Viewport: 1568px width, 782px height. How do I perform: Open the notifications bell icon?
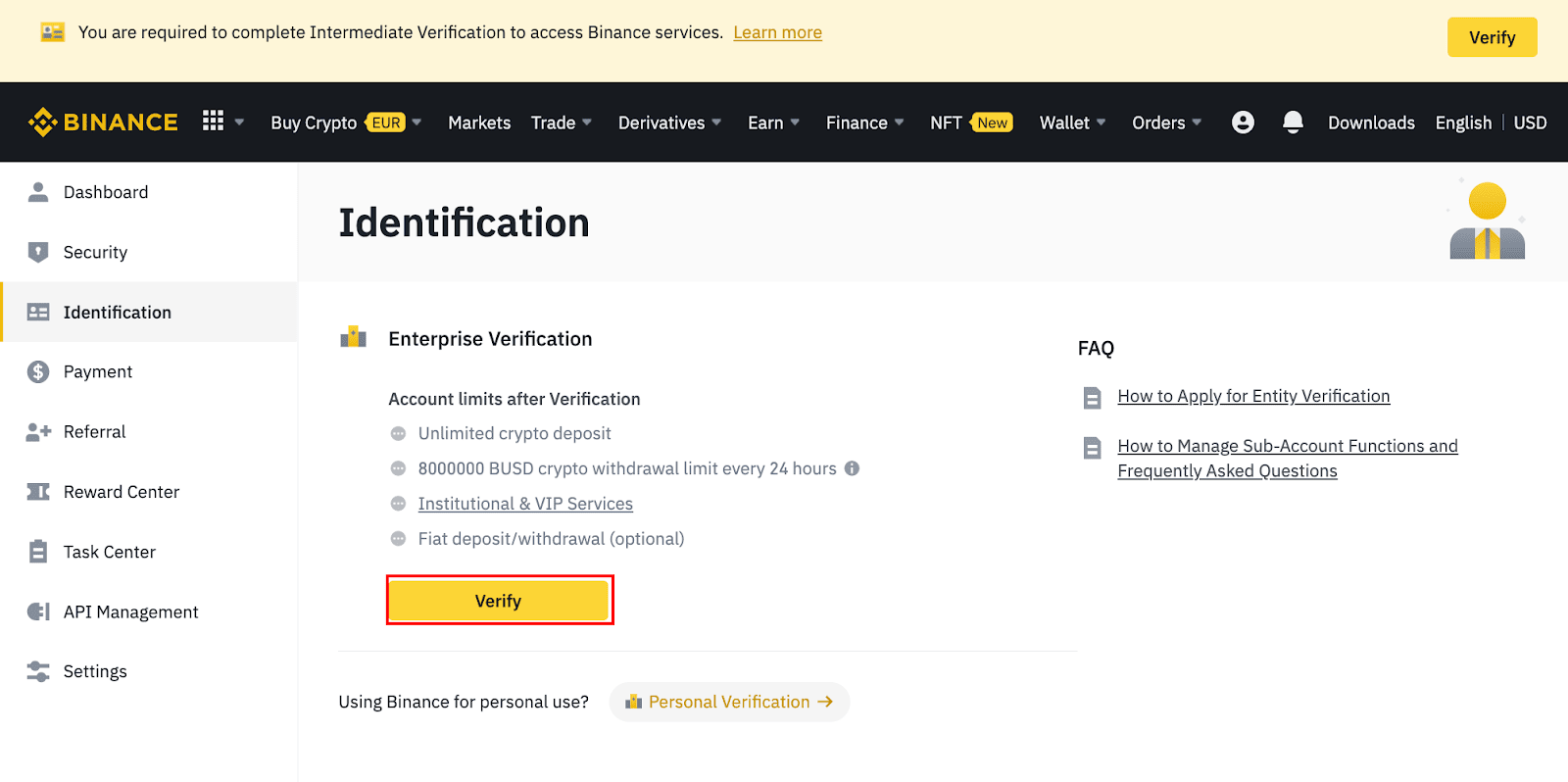(x=1293, y=122)
